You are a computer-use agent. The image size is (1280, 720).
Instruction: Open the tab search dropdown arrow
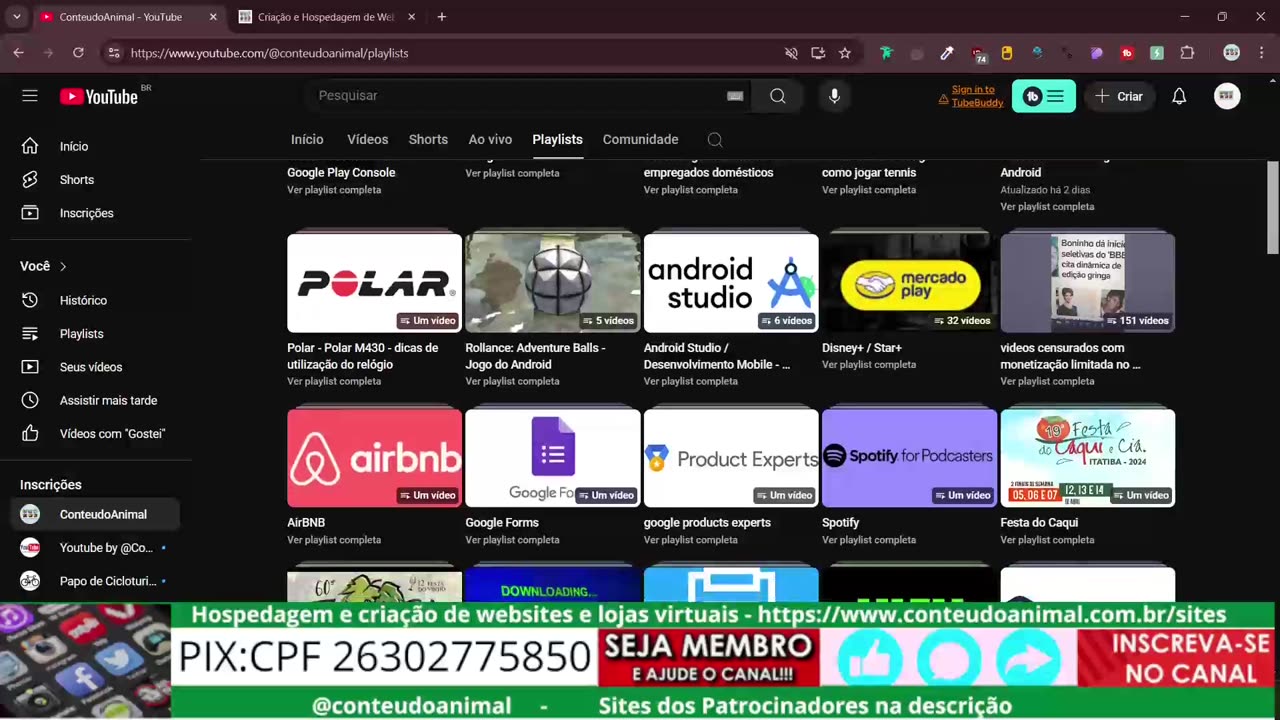(16, 17)
